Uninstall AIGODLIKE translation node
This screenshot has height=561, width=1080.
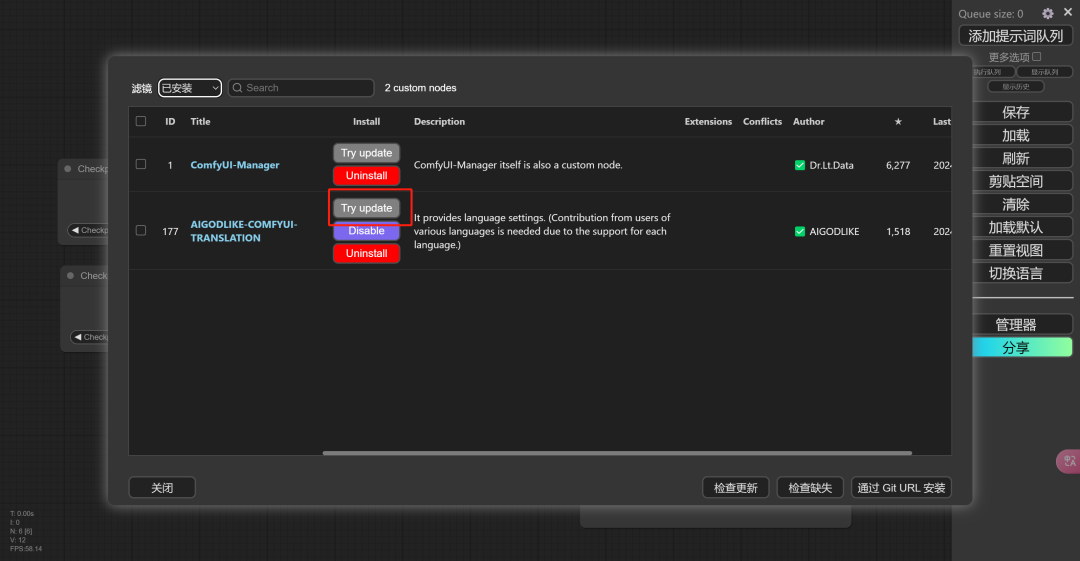pos(366,254)
